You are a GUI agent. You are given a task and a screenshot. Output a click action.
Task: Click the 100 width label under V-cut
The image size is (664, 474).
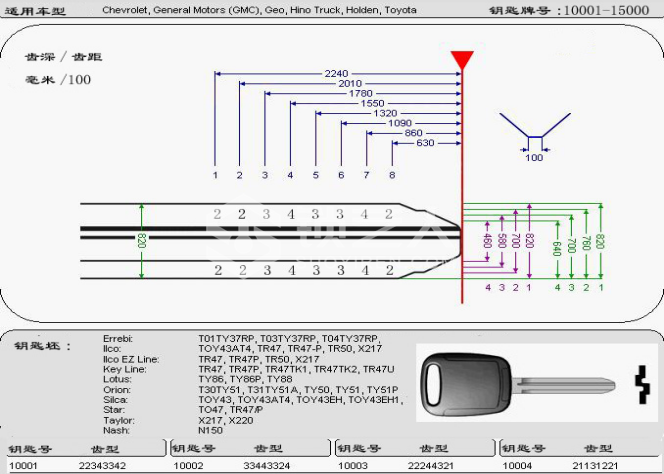534,158
